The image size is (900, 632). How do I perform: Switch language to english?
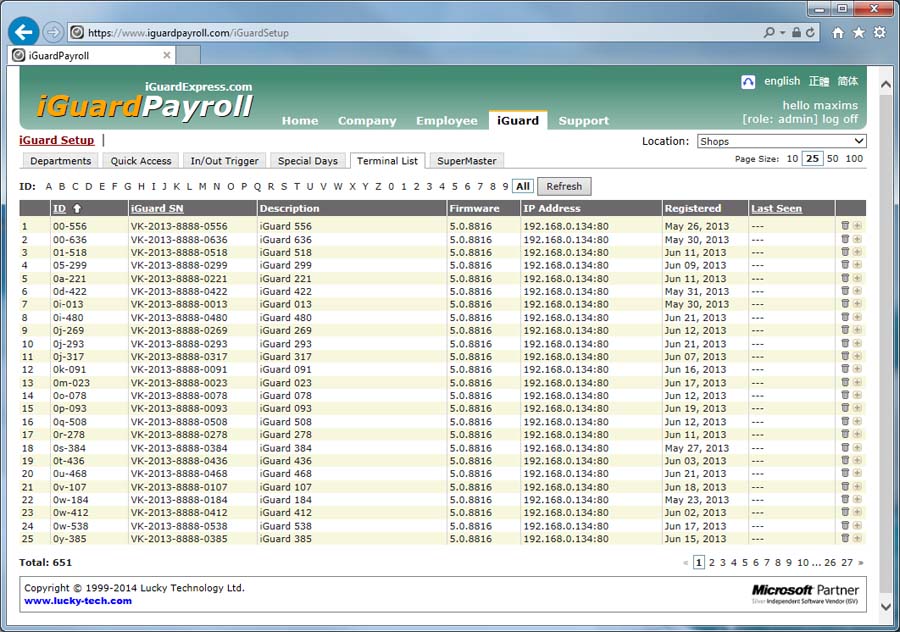[782, 81]
